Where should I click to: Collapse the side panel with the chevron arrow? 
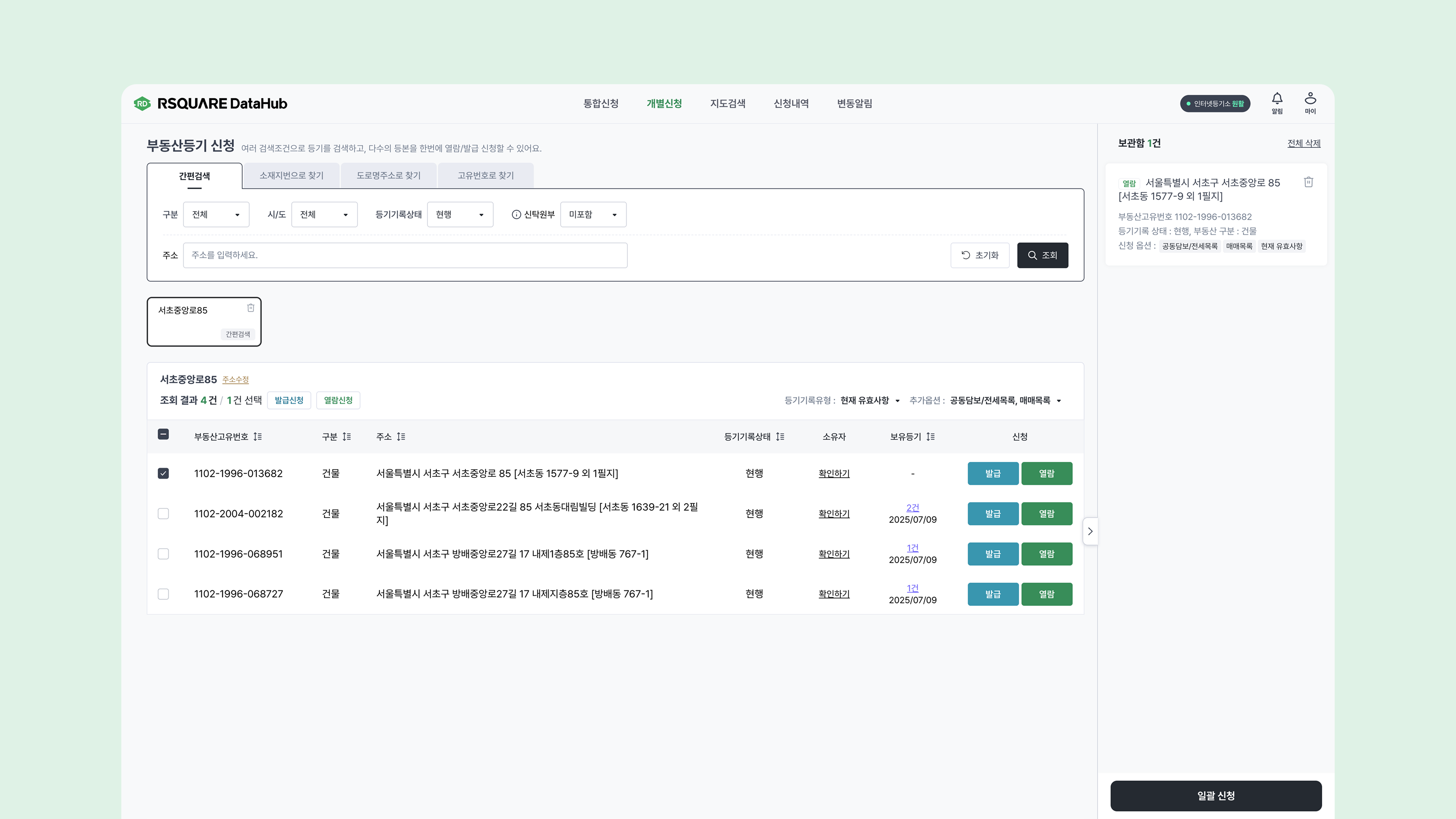[1090, 531]
